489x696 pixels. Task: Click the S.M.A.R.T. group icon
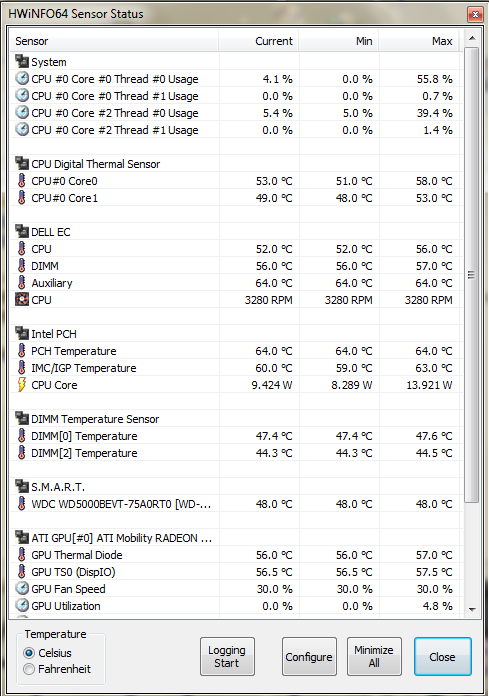[22, 486]
